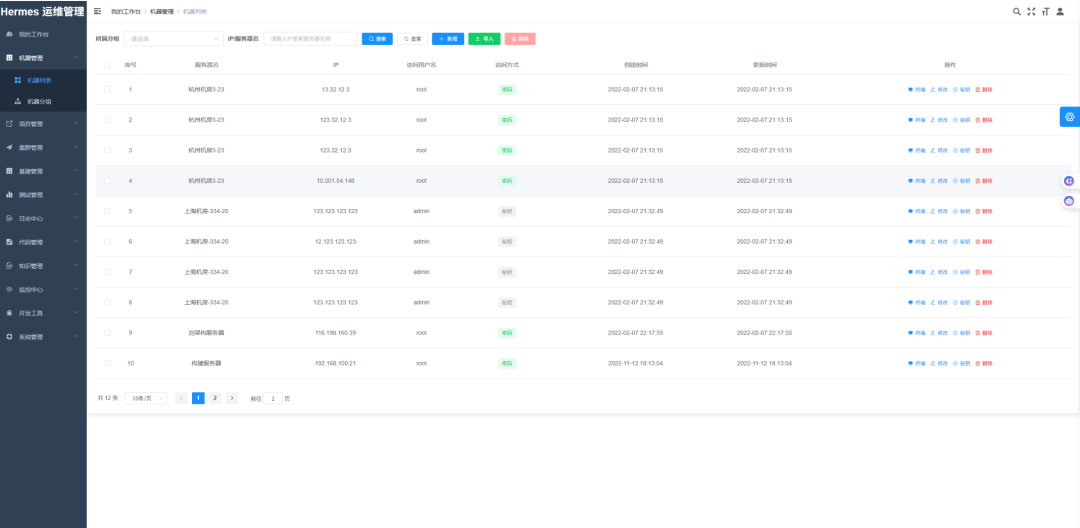Edit (修改) row 2 server
The width and height of the screenshot is (1080, 528).
point(939,120)
